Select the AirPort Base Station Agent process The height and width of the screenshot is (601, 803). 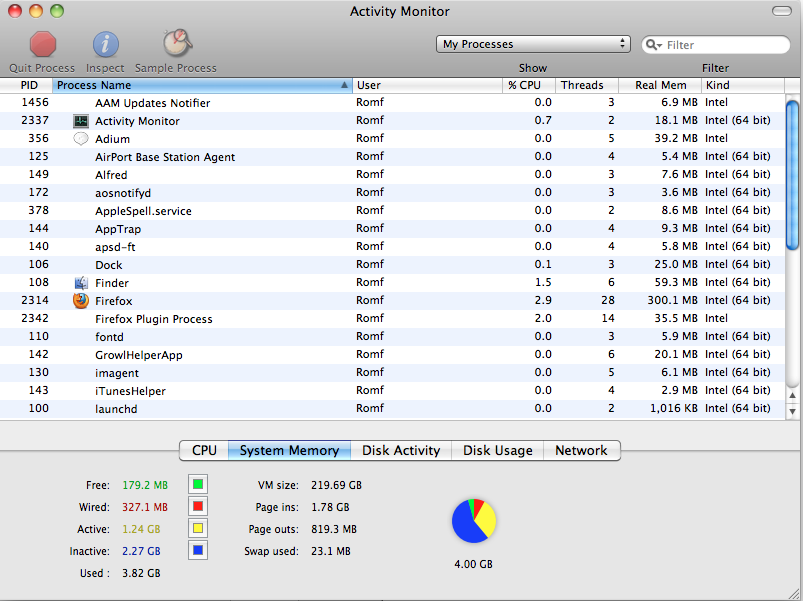[x=392, y=157]
